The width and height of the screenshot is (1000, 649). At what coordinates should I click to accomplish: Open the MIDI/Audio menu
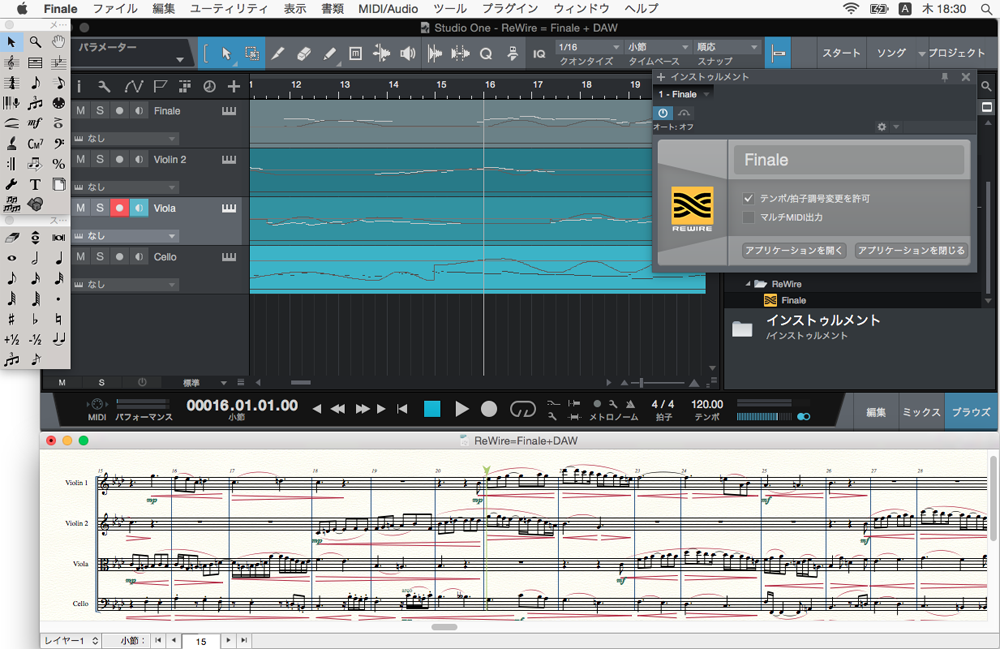tap(388, 9)
